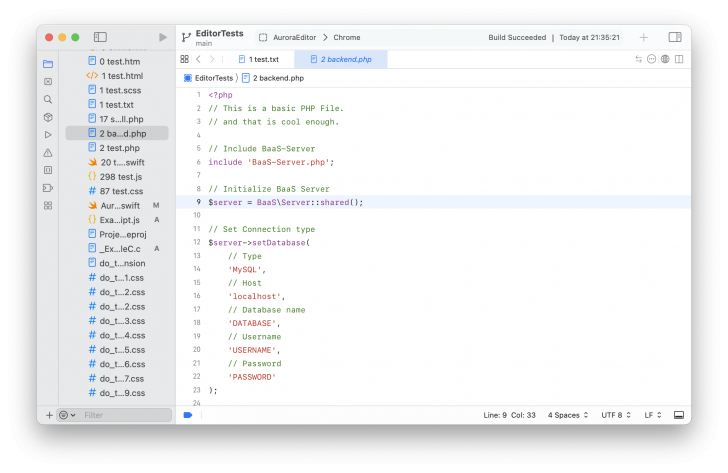Open the 4 Spaces indentation dropdown

tap(567, 415)
